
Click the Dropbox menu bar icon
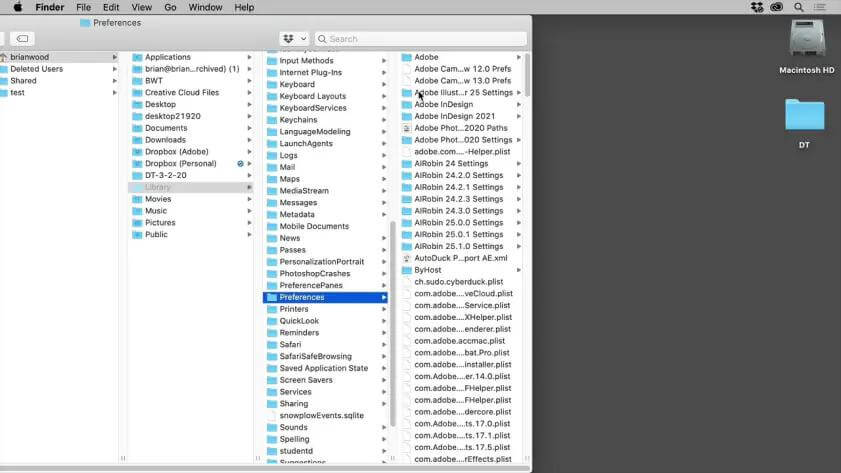pyautogui.click(x=756, y=7)
